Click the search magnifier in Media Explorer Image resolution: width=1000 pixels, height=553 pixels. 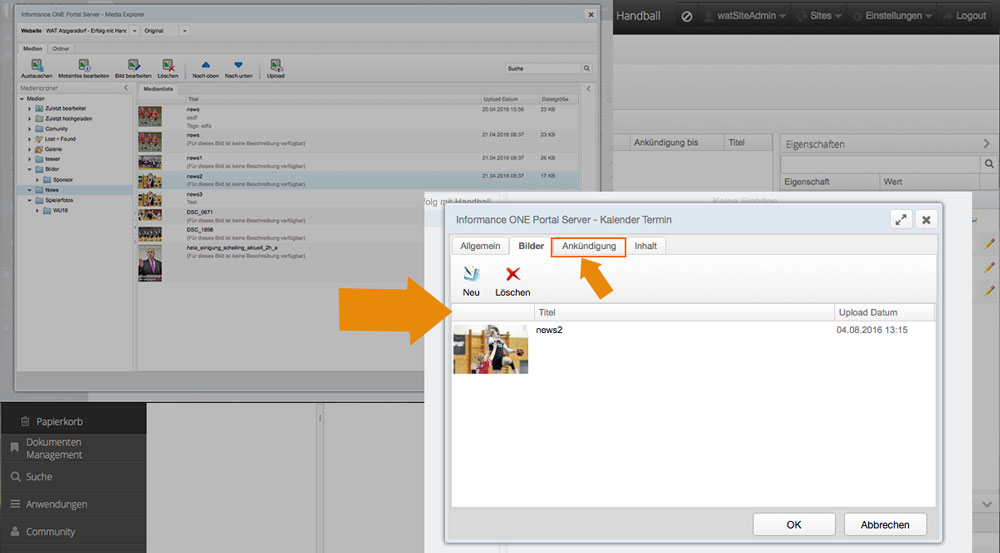[x=586, y=68]
